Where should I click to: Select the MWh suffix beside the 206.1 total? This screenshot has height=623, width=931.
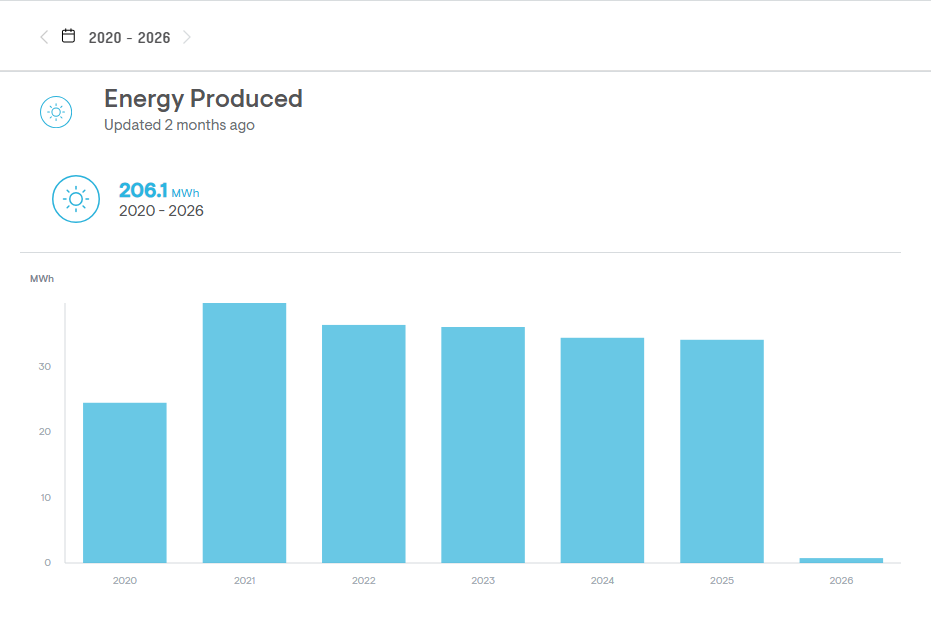click(186, 194)
